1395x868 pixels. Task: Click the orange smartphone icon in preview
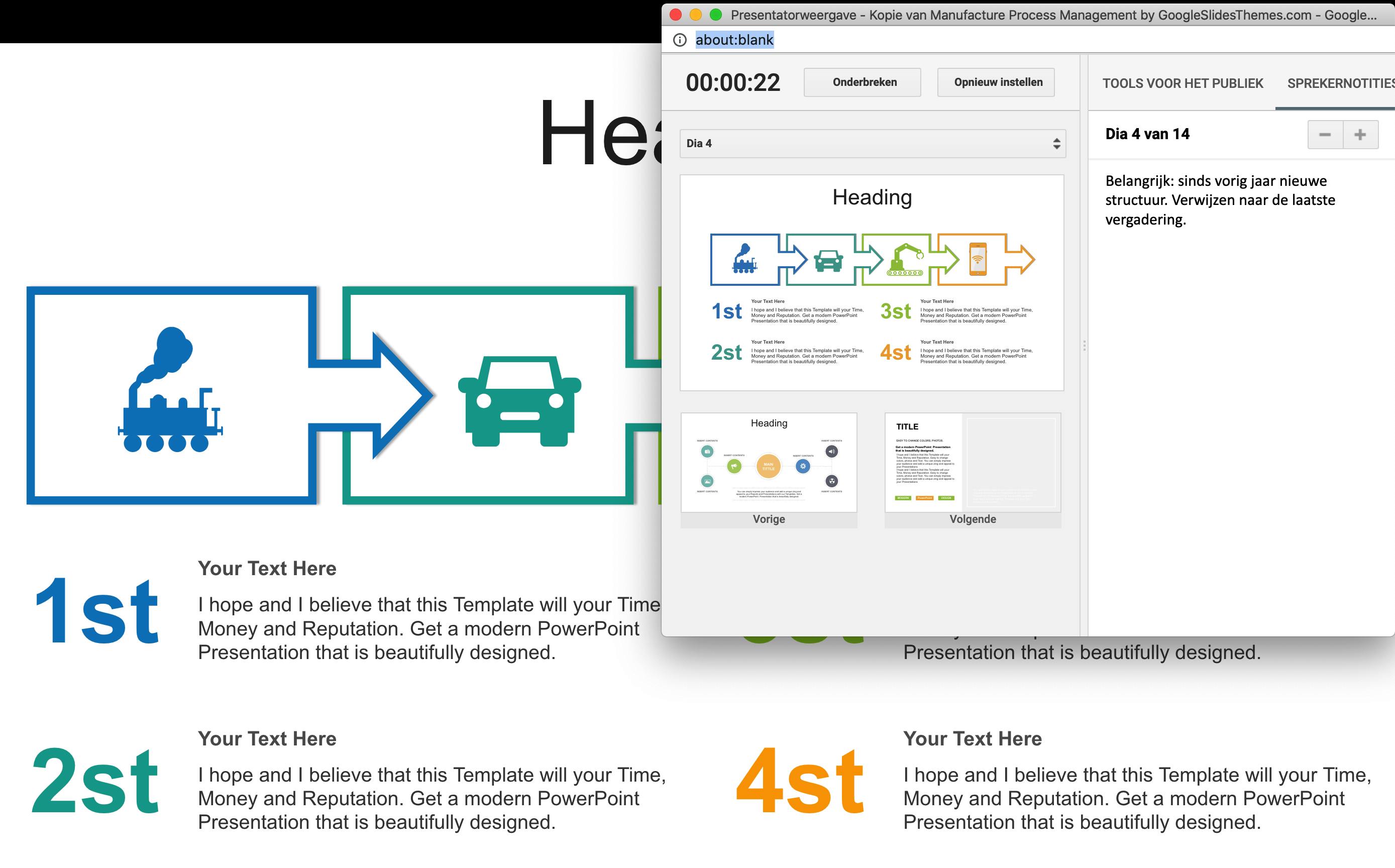[x=978, y=260]
